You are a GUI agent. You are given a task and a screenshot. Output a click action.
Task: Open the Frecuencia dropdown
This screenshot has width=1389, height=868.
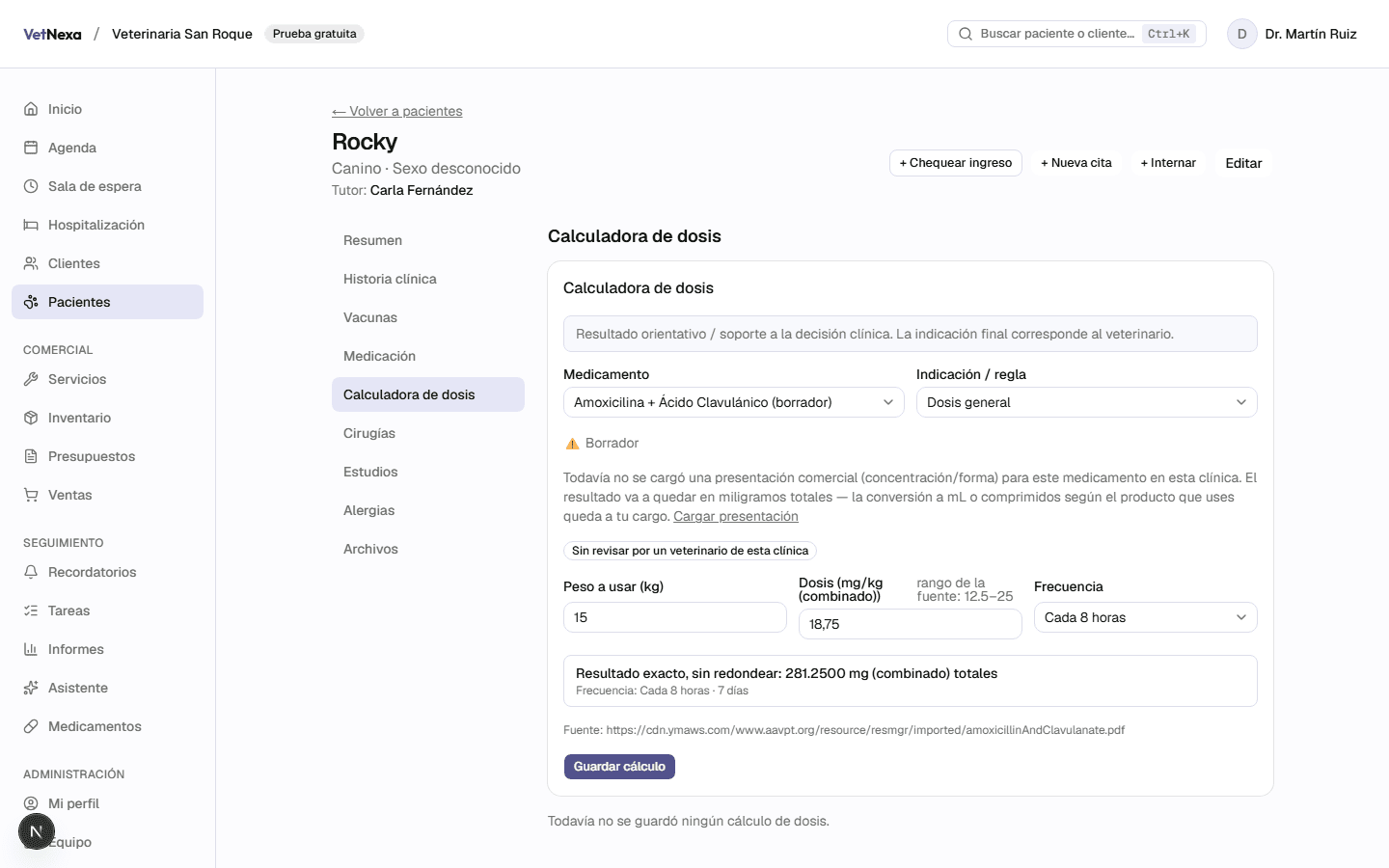(x=1146, y=617)
